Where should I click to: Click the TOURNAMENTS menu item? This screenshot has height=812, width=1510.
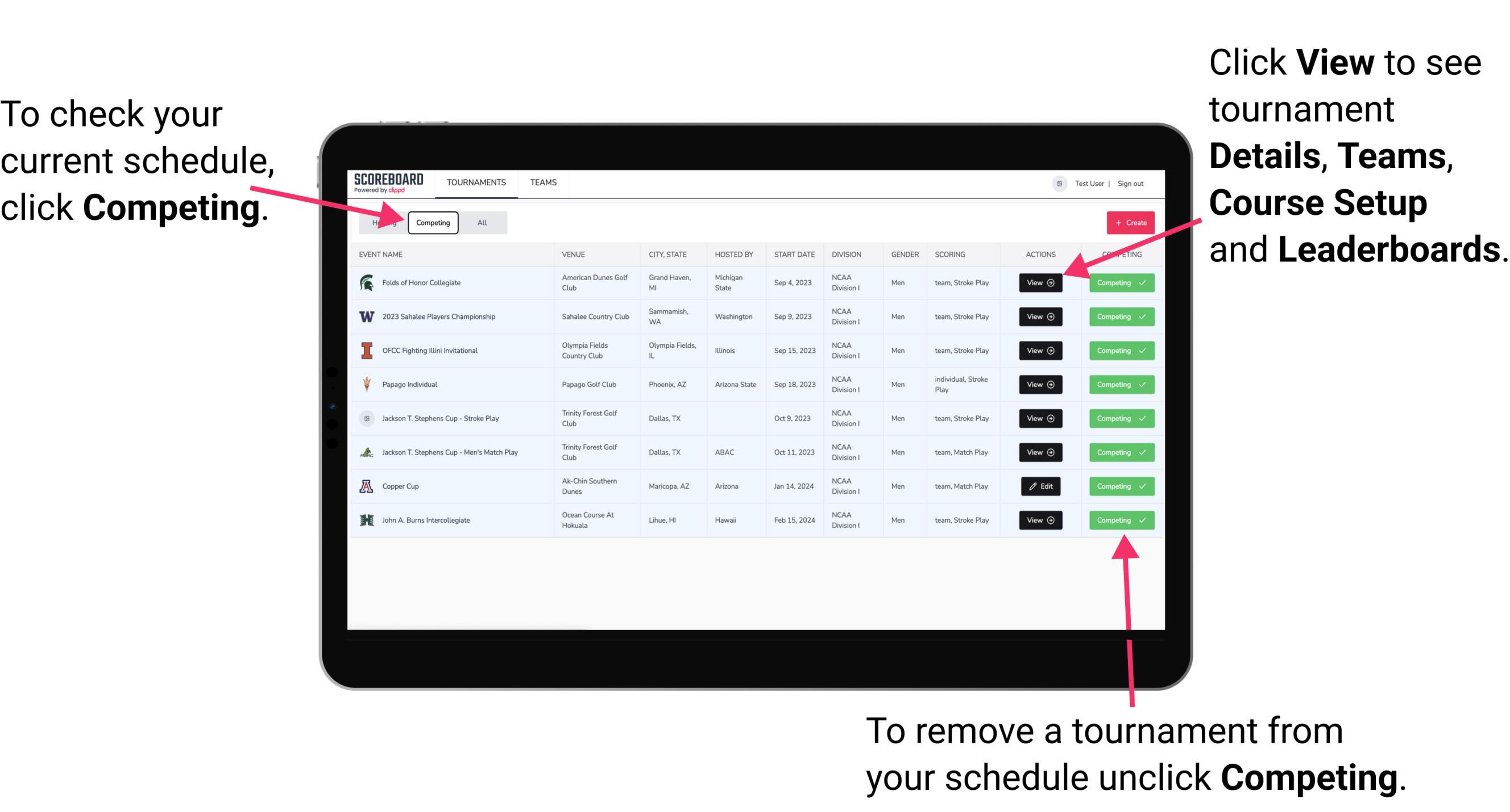pyautogui.click(x=477, y=182)
